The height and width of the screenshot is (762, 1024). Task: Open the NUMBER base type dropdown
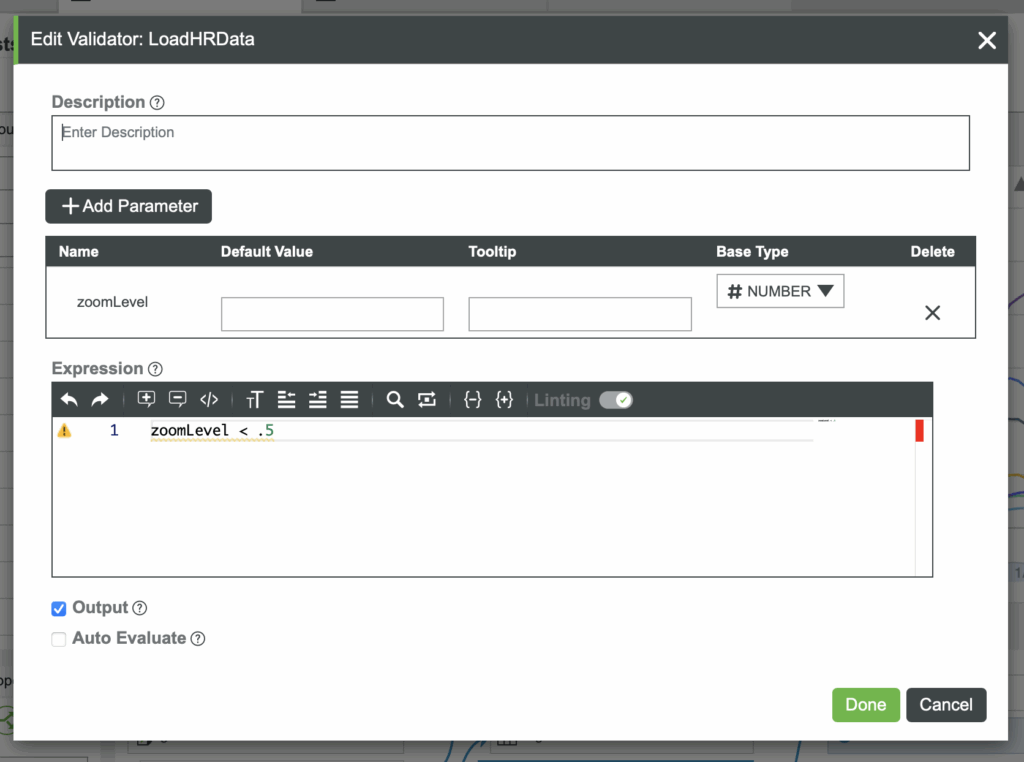pos(780,291)
